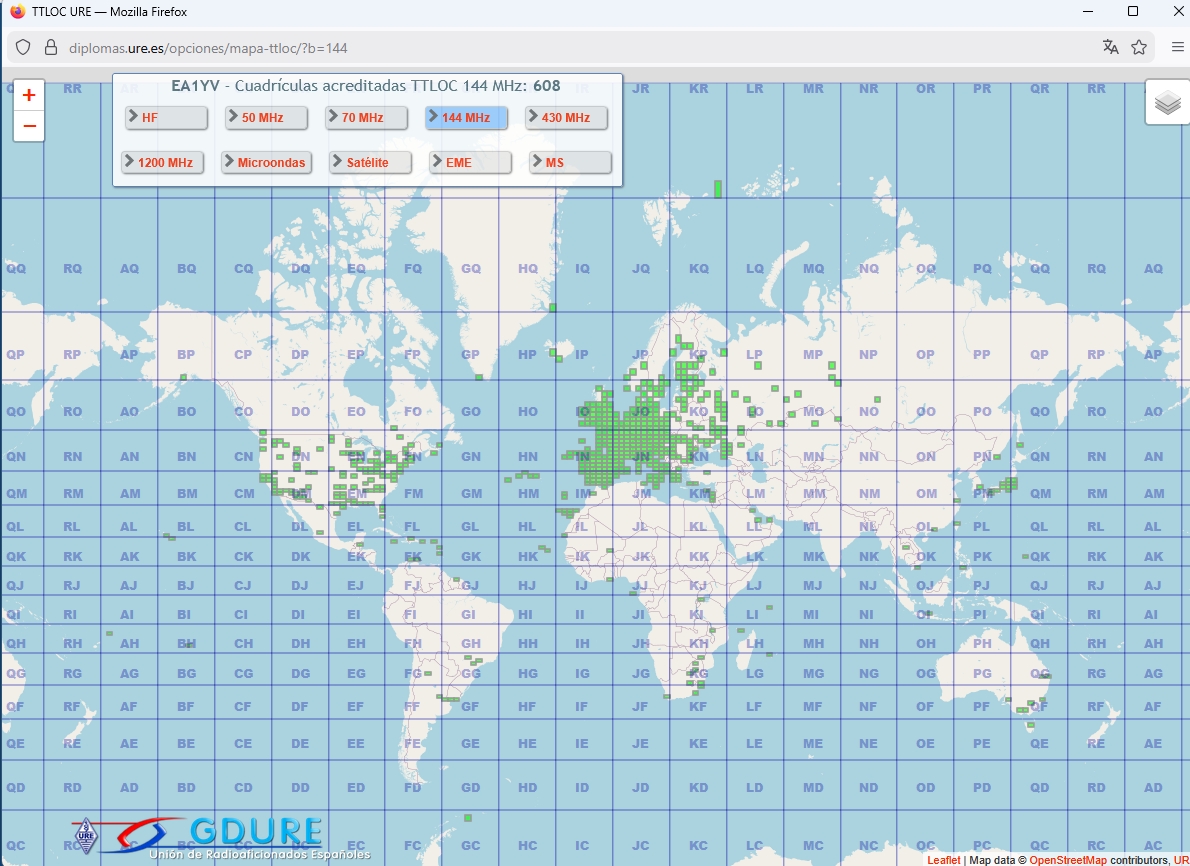Viewport: 1190px width, 866px height.
Task: Select the MS mode button
Action: pyautogui.click(x=570, y=162)
